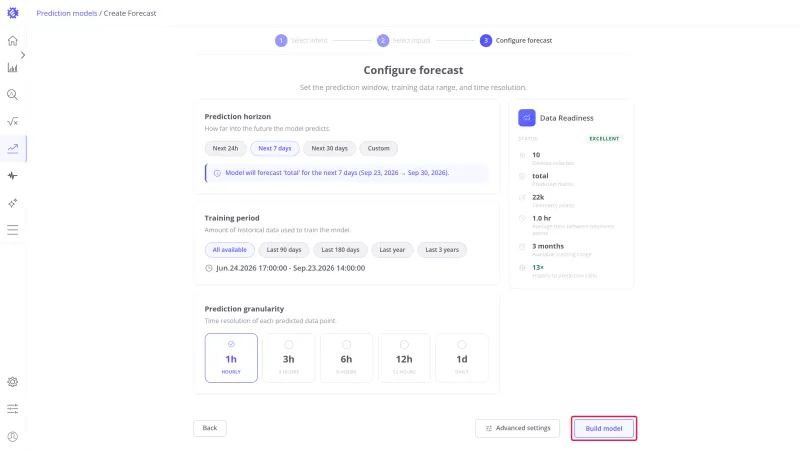Click the Data Readiness chart icon
Screen dimensions: 800x450
point(527,118)
